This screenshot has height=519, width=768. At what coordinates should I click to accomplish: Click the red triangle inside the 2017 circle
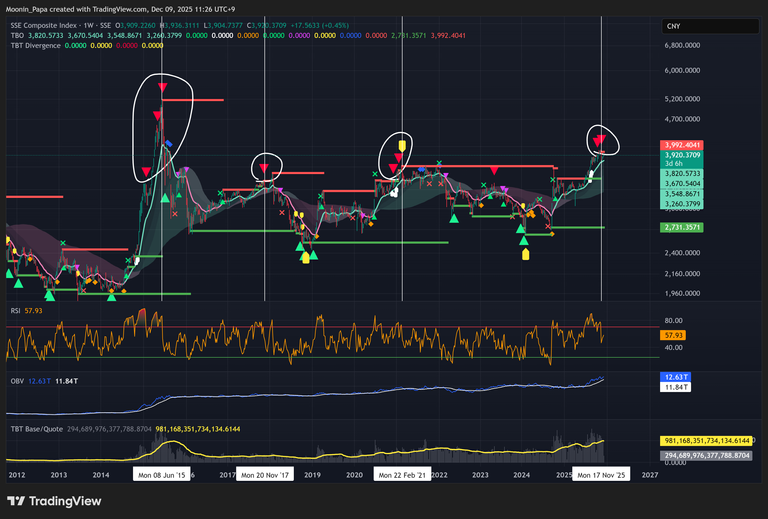(x=264, y=169)
